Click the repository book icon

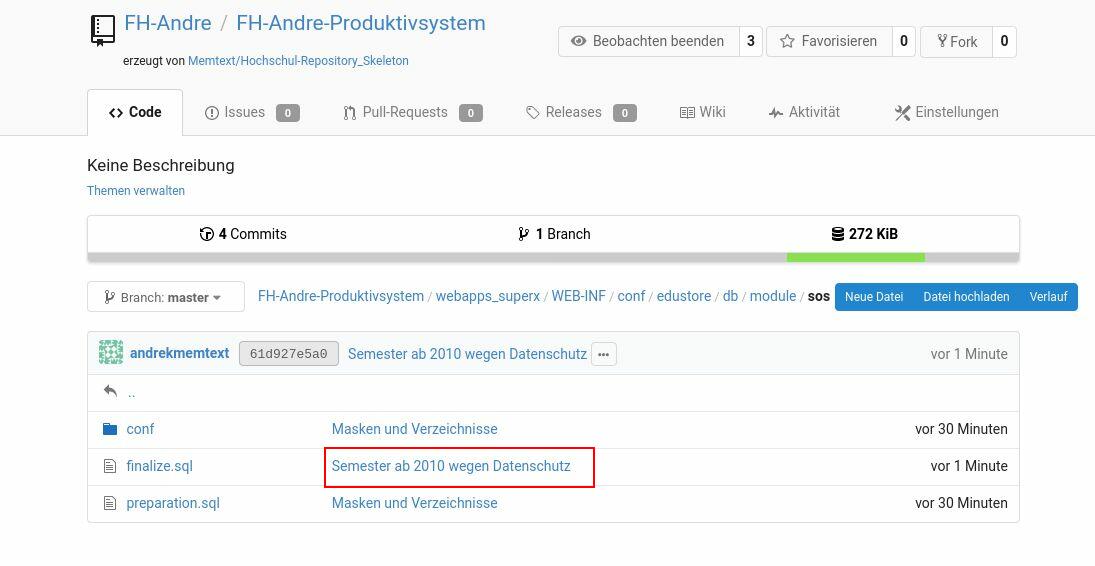(x=102, y=30)
